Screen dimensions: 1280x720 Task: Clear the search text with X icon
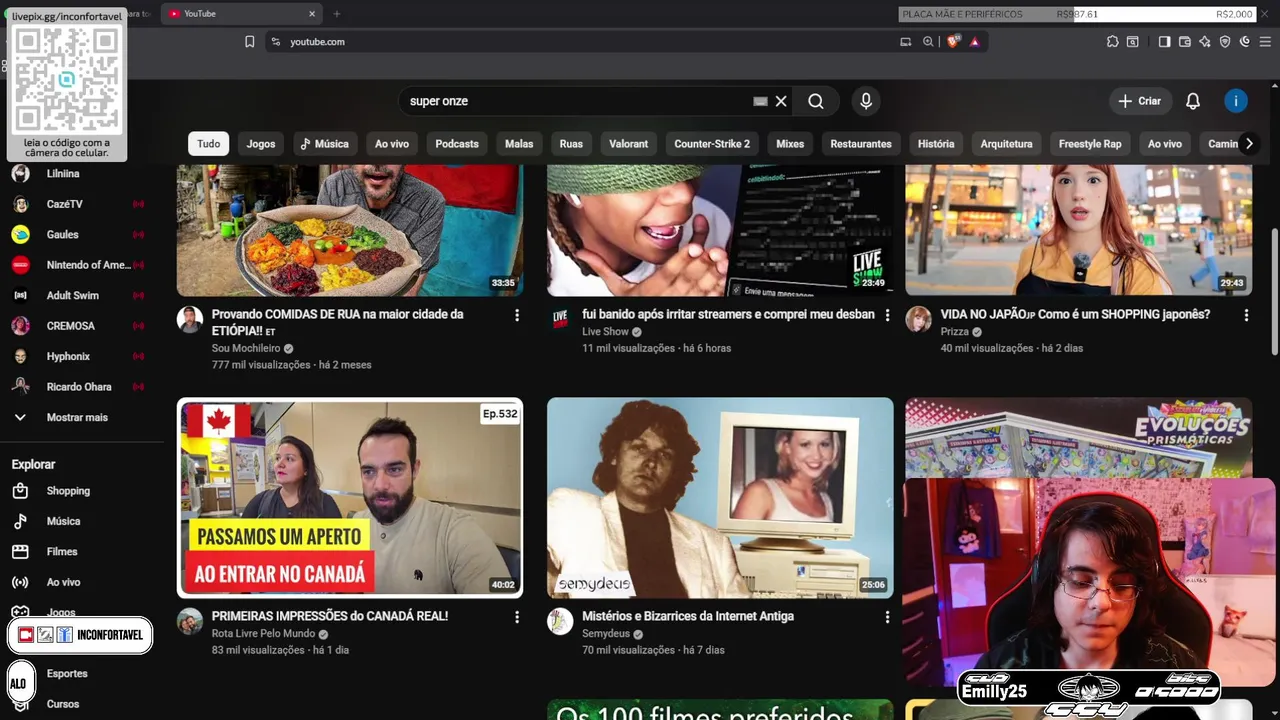click(781, 101)
